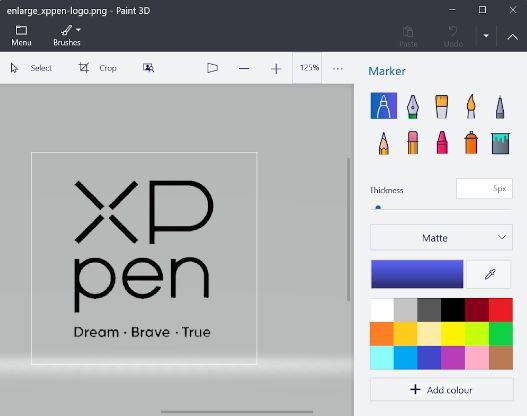This screenshot has width=527, height=416.
Task: Collapse the ribbon with the chevron
Action: [512, 36]
